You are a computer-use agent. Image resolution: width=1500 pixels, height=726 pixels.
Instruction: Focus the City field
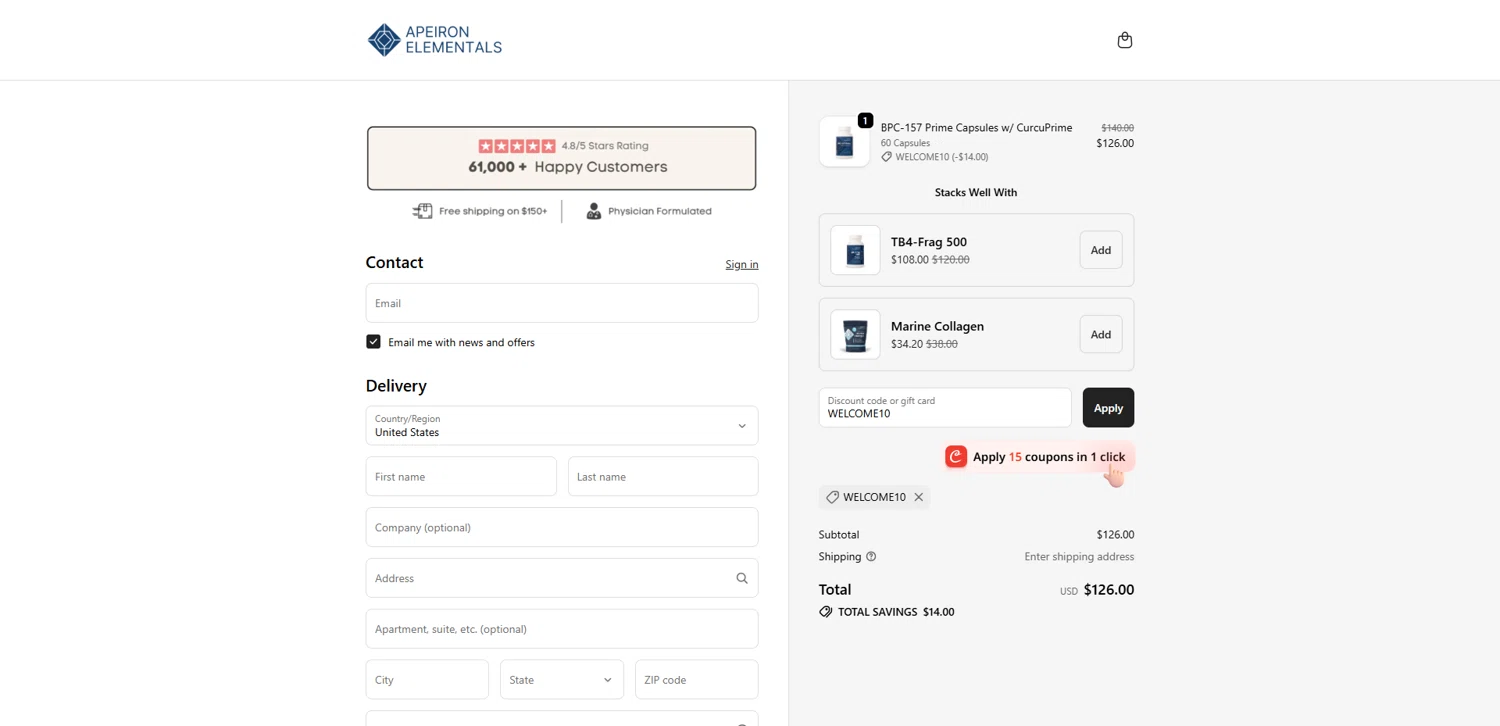[x=427, y=680]
